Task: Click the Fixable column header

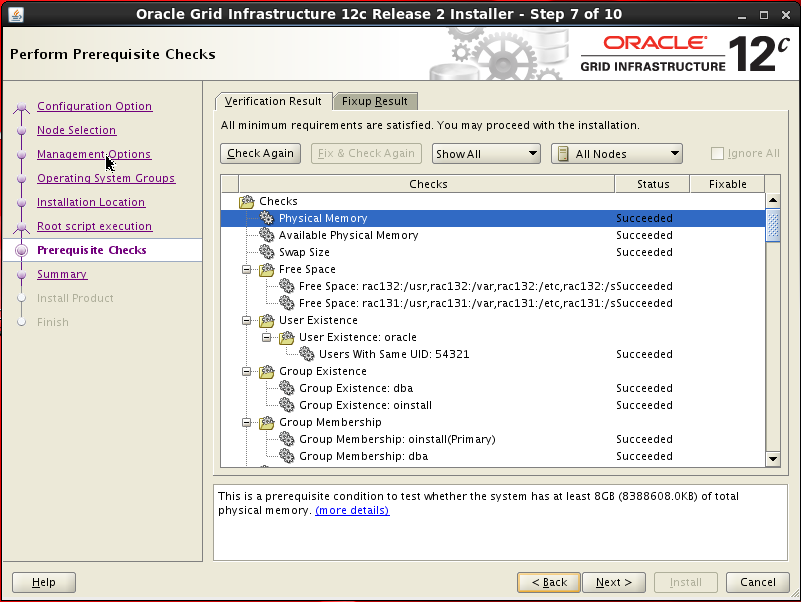Action: [x=727, y=184]
